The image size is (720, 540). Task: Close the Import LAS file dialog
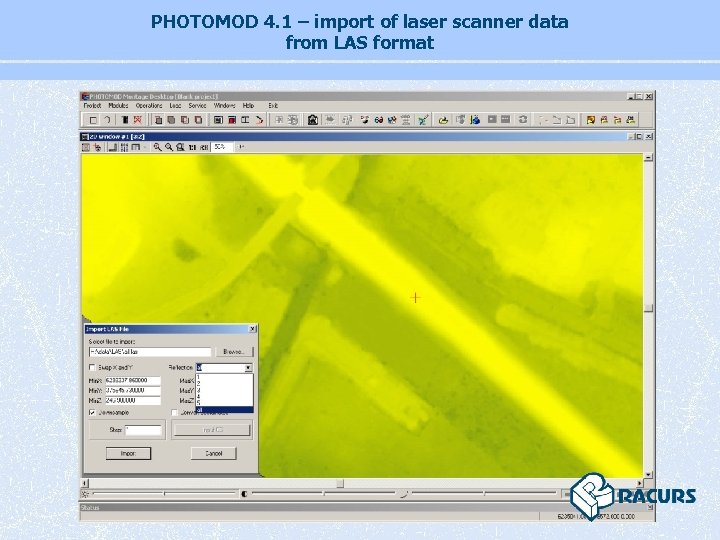click(252, 329)
